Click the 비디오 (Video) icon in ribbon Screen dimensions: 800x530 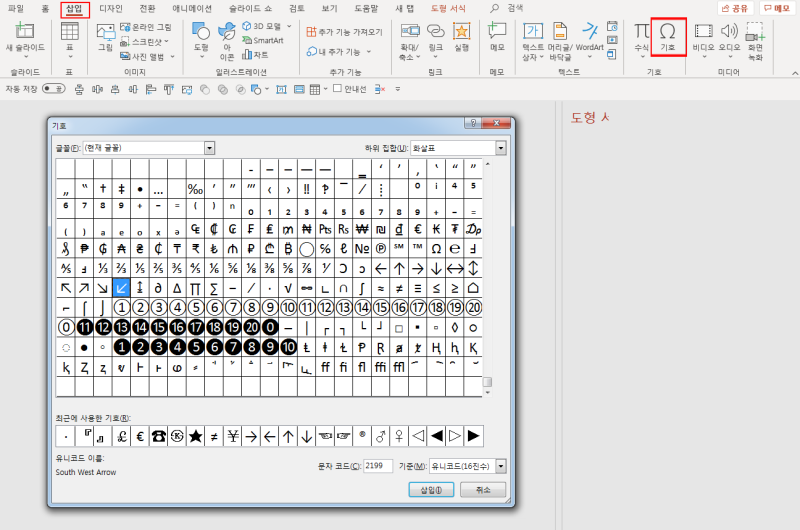pos(703,33)
